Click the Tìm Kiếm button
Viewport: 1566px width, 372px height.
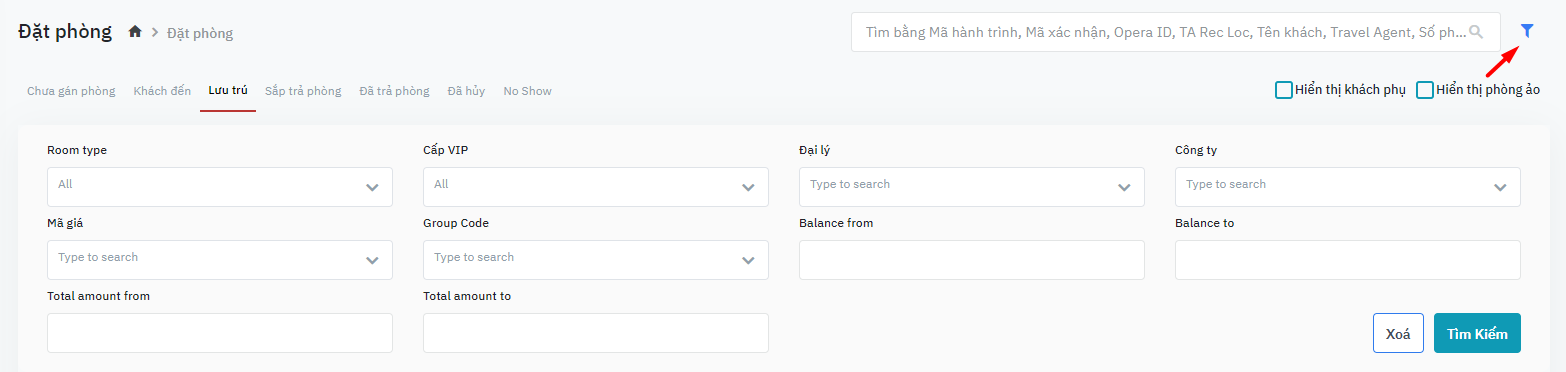[x=1477, y=333]
